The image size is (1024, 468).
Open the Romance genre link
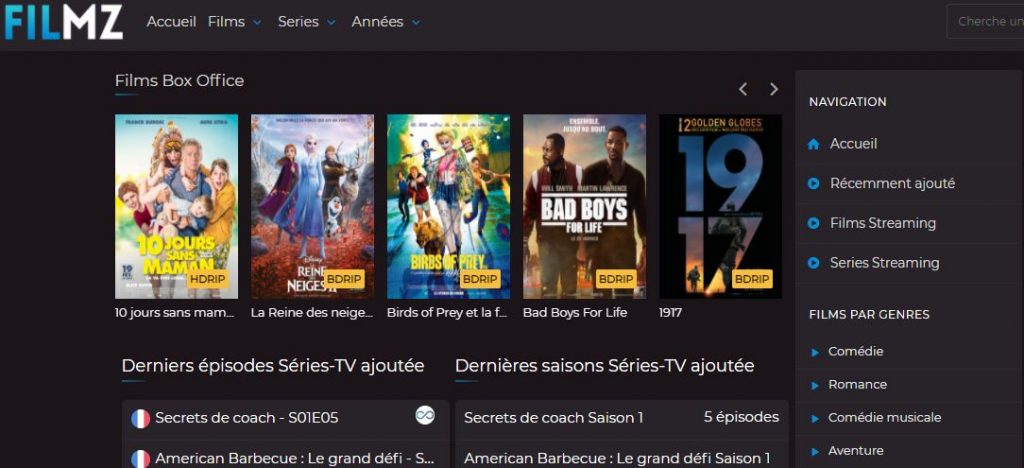click(857, 384)
